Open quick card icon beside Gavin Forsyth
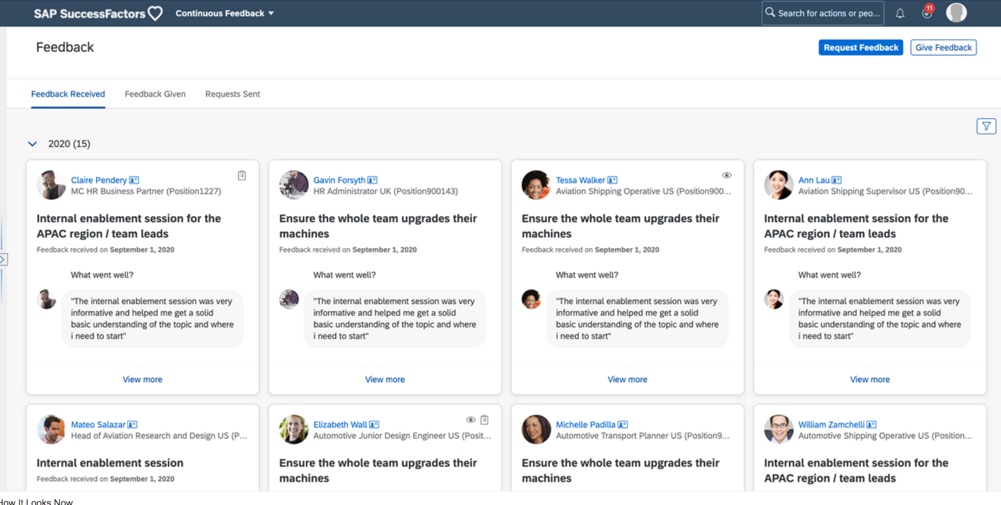 (x=373, y=181)
